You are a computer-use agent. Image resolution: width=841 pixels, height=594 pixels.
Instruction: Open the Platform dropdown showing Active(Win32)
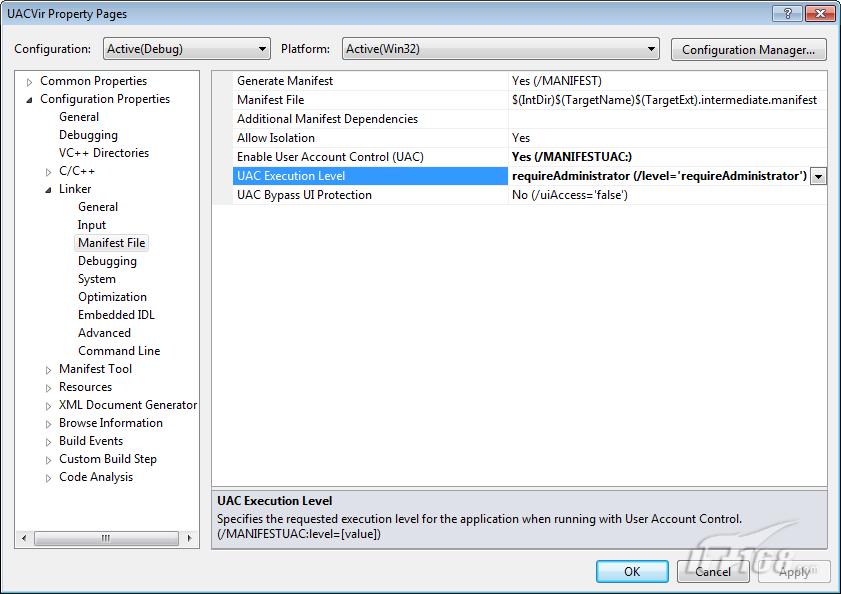tap(500, 49)
